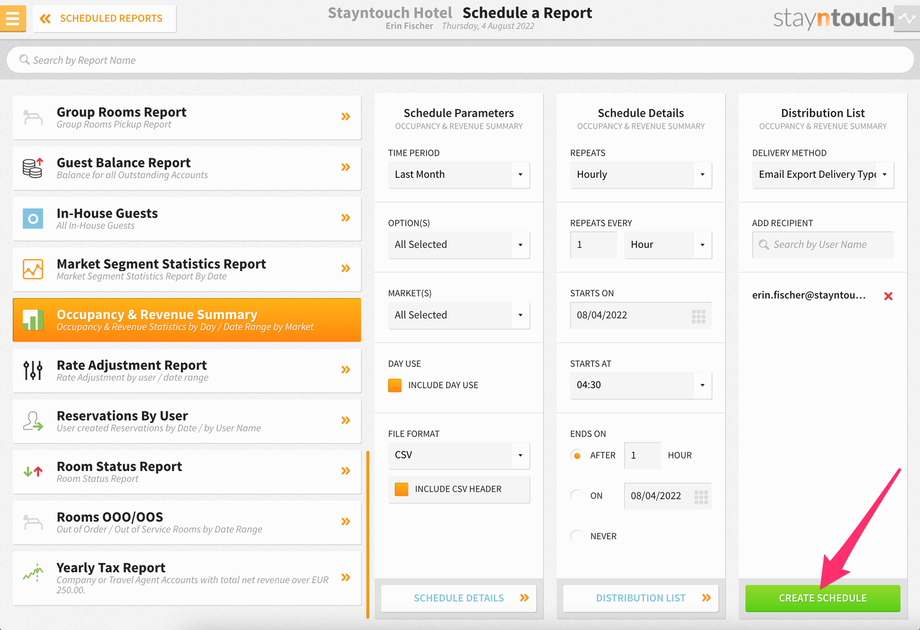920x630 pixels.
Task: Click the Schedule Details button
Action: (459, 598)
